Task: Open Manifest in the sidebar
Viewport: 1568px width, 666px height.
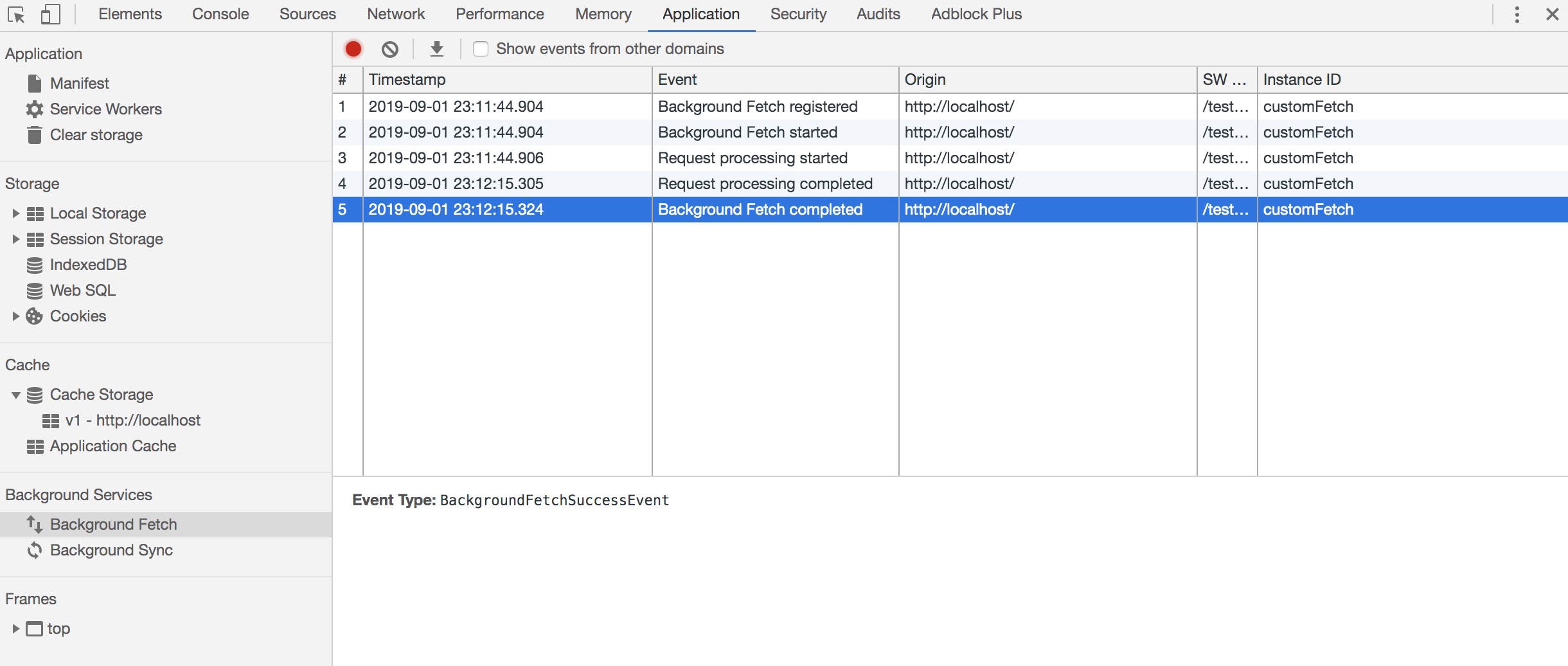Action: coord(80,83)
